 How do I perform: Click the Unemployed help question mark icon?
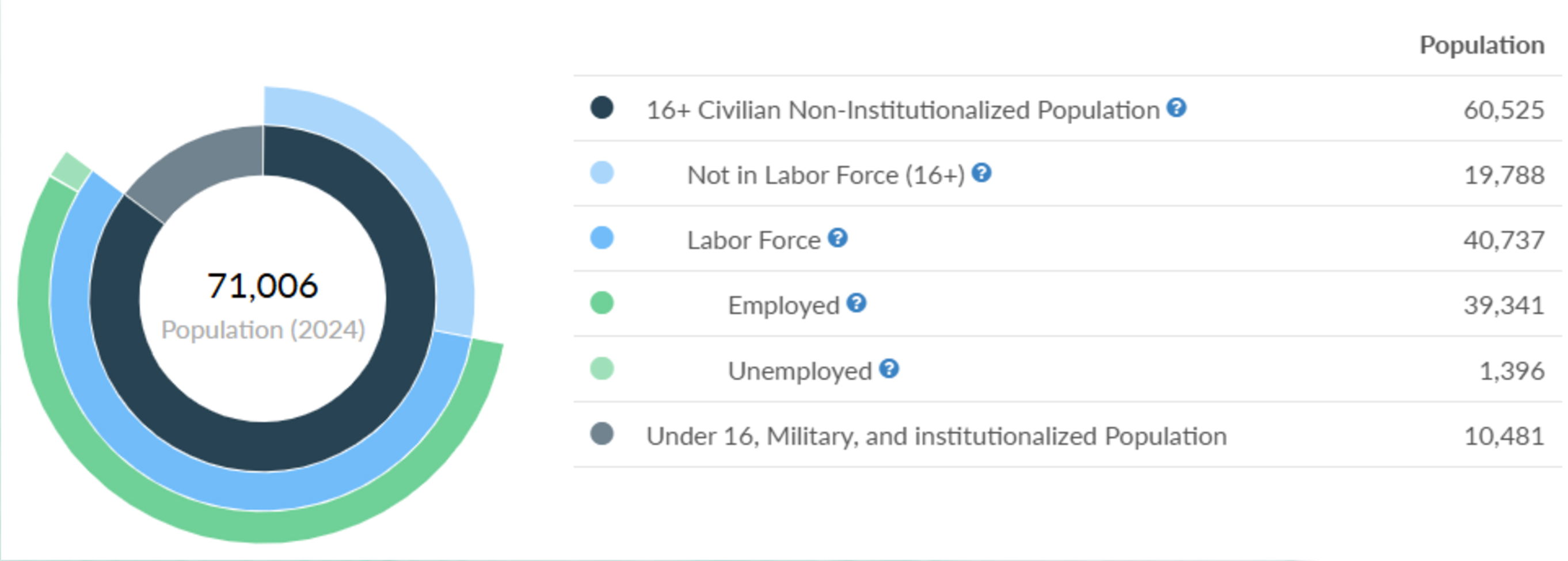tap(889, 368)
